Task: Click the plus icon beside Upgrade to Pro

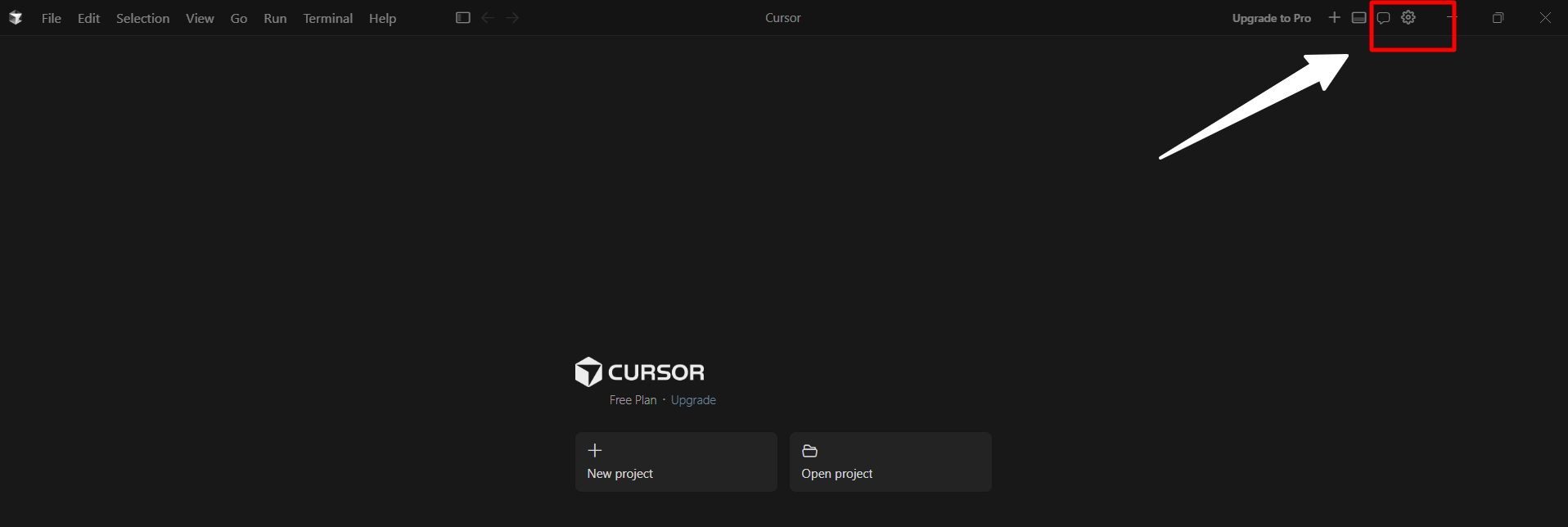Action: pyautogui.click(x=1335, y=17)
